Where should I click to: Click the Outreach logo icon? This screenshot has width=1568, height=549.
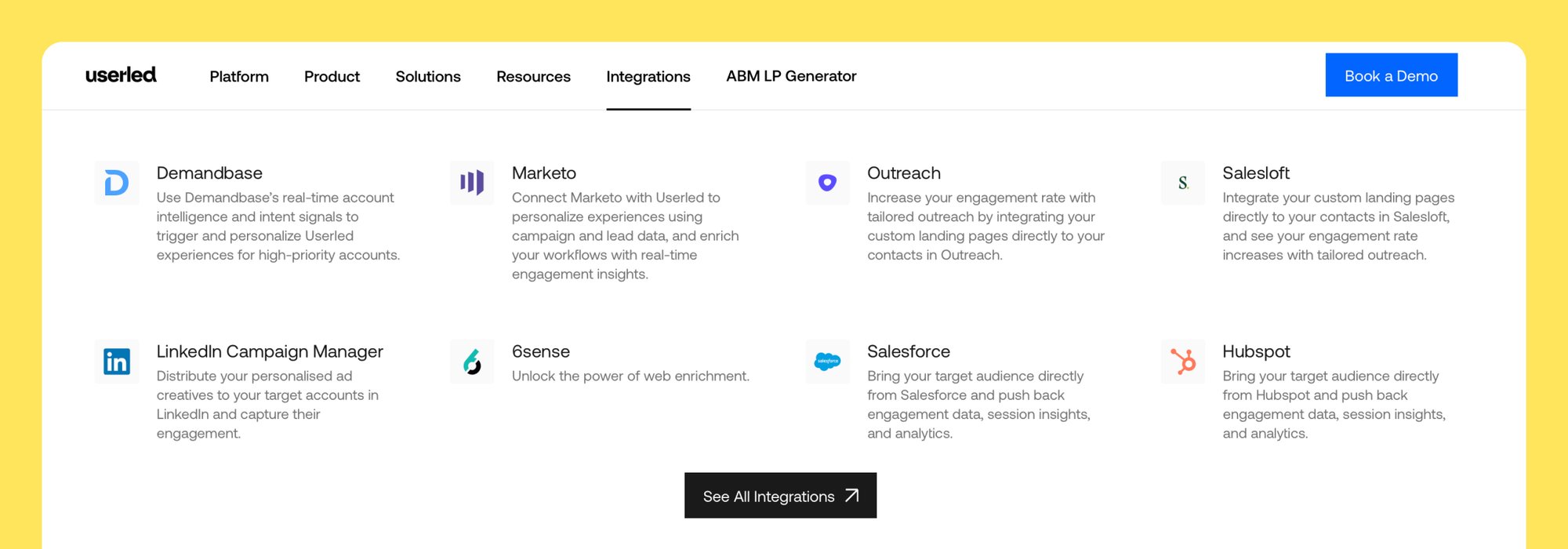827,183
